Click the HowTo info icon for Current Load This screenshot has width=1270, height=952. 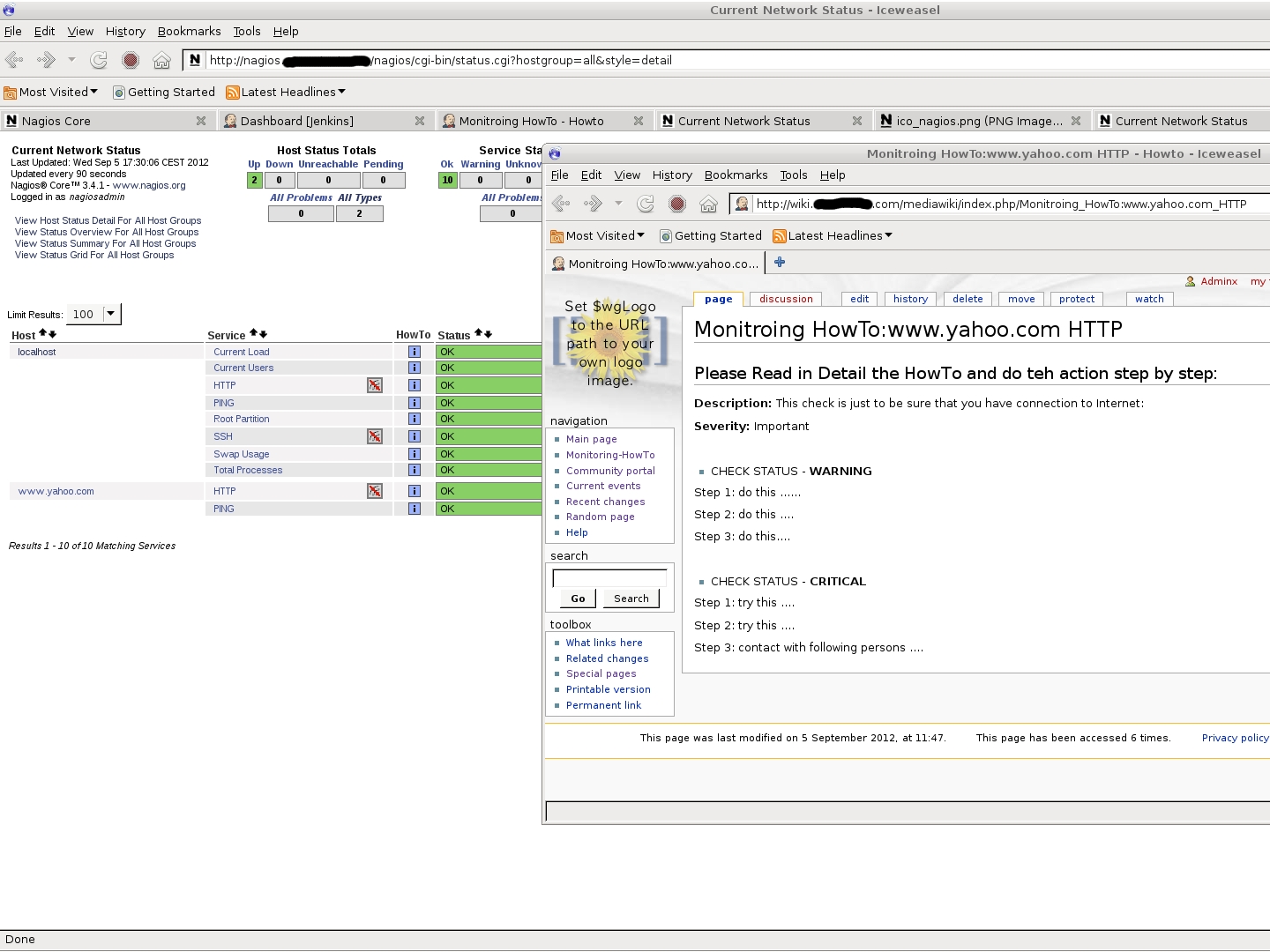pos(415,352)
